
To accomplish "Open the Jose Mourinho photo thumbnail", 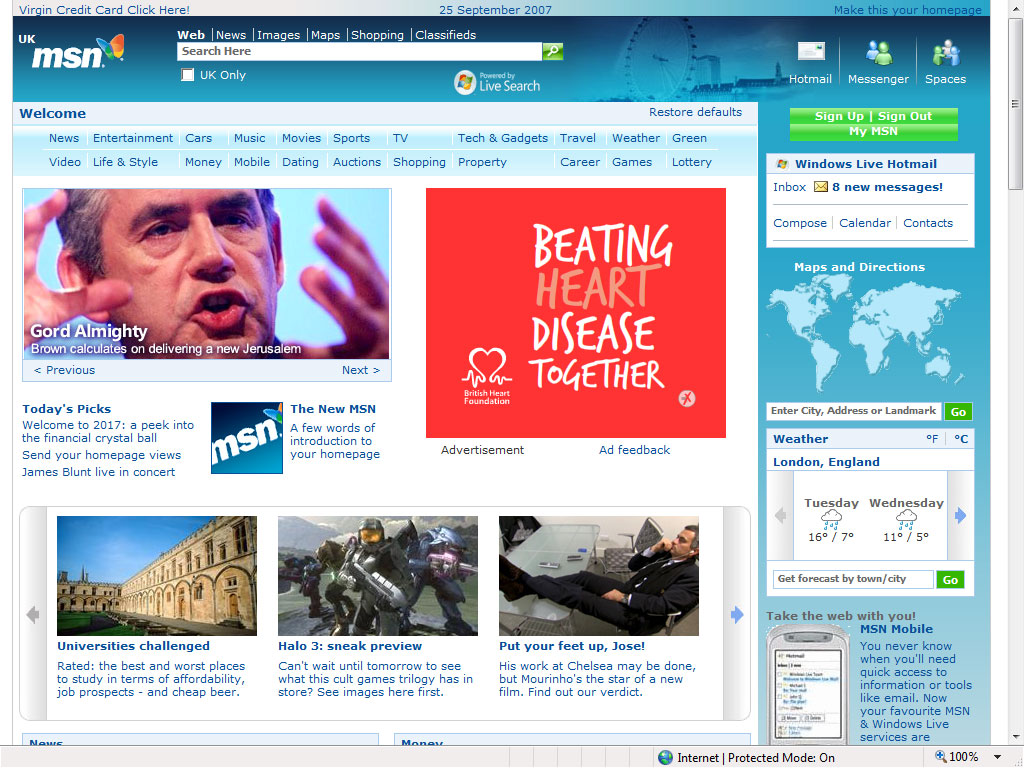I will (x=599, y=576).
